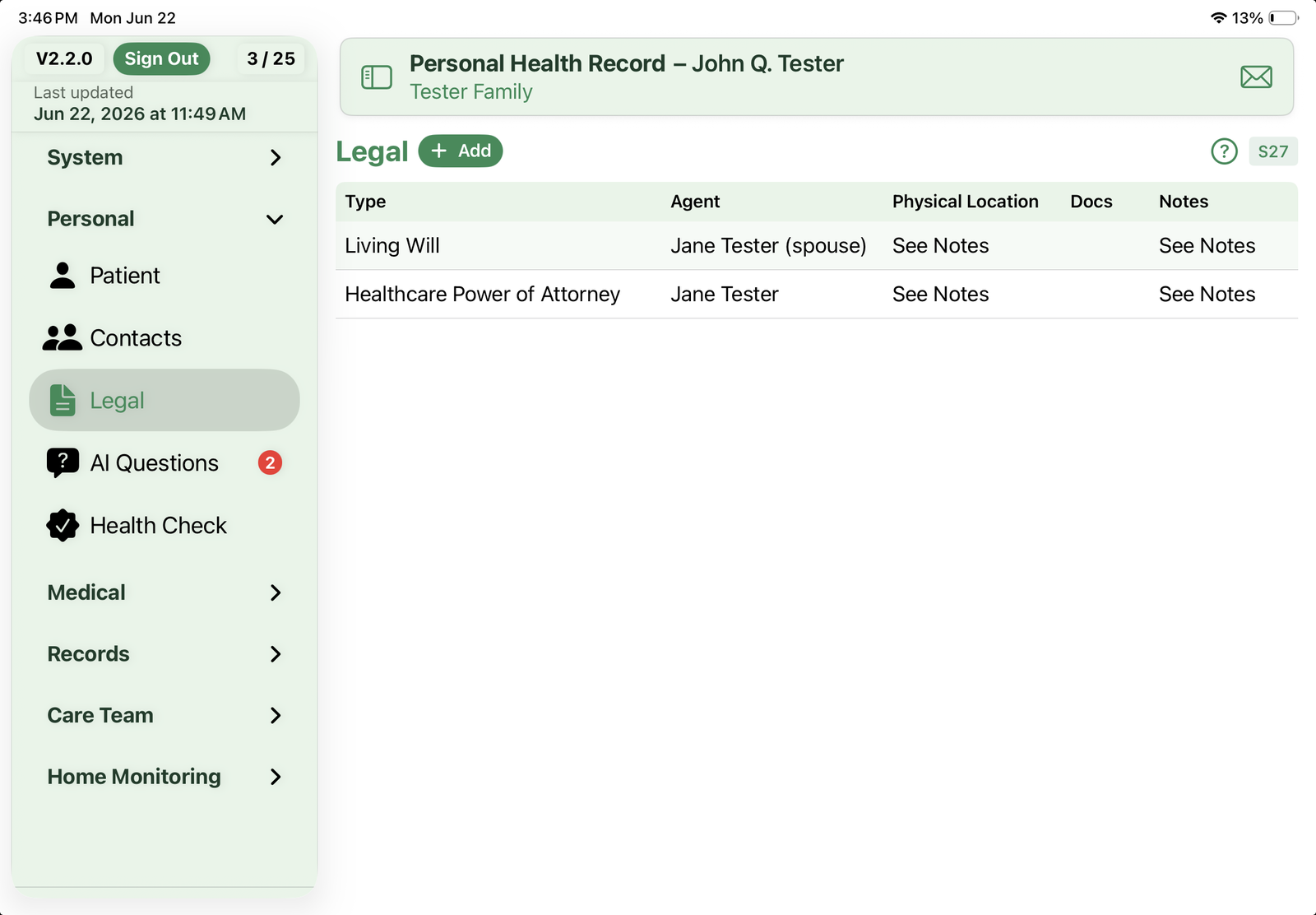The image size is (1316, 915).
Task: Add a new legal document
Action: coord(461,151)
